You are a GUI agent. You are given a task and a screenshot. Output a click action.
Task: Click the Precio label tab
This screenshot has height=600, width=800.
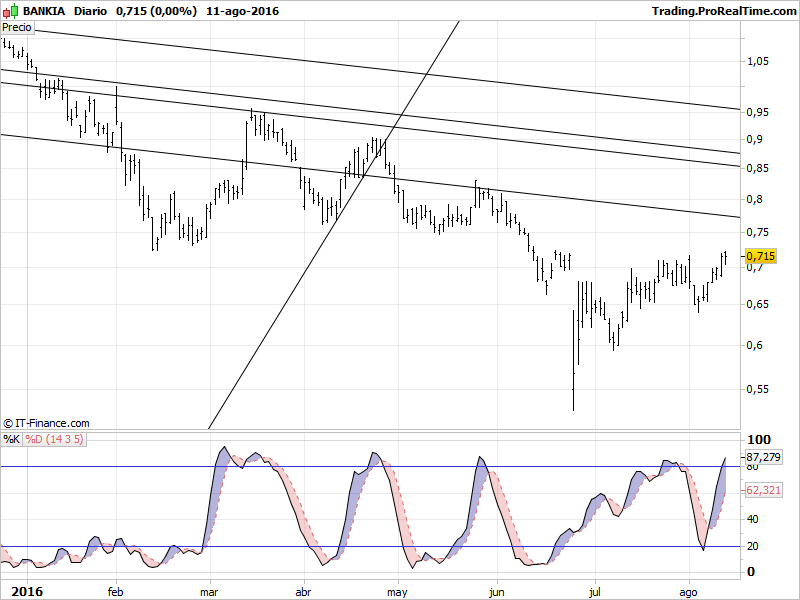pos(18,28)
